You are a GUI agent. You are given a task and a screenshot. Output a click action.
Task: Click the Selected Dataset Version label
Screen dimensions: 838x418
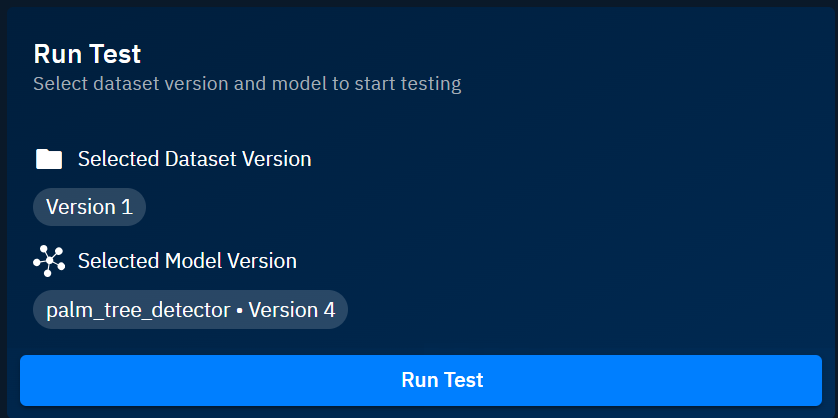(194, 159)
